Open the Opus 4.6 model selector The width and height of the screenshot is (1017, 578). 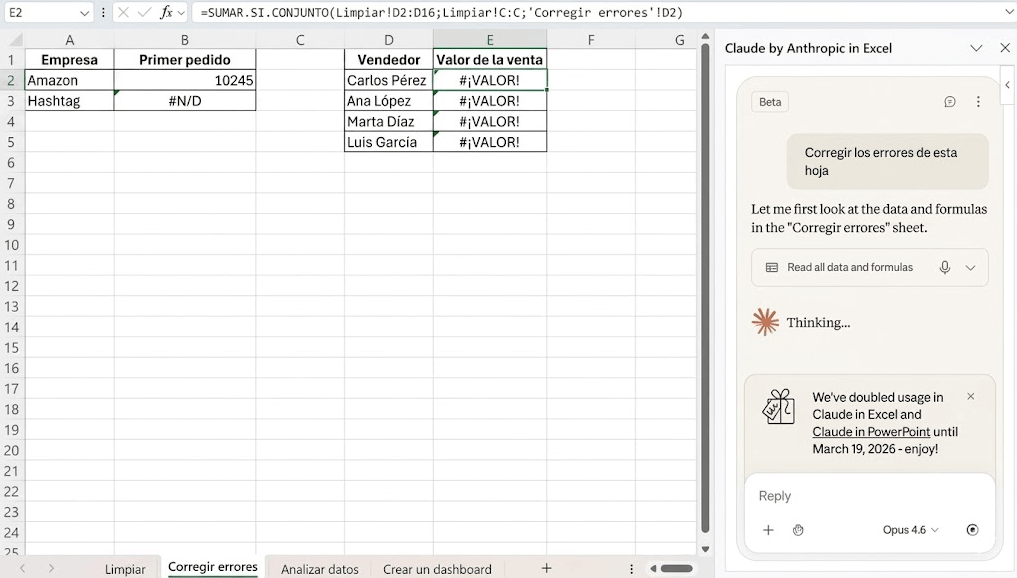910,530
